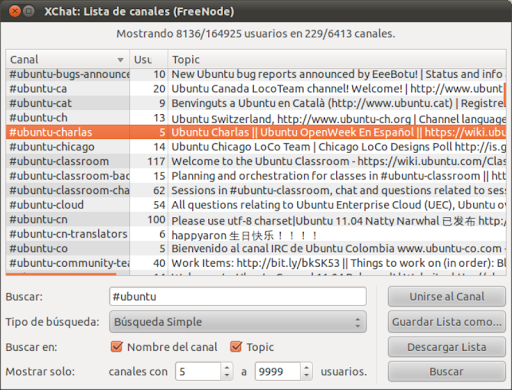
Task: Select the #ubuntu-ca channel row
Action: coord(256,89)
